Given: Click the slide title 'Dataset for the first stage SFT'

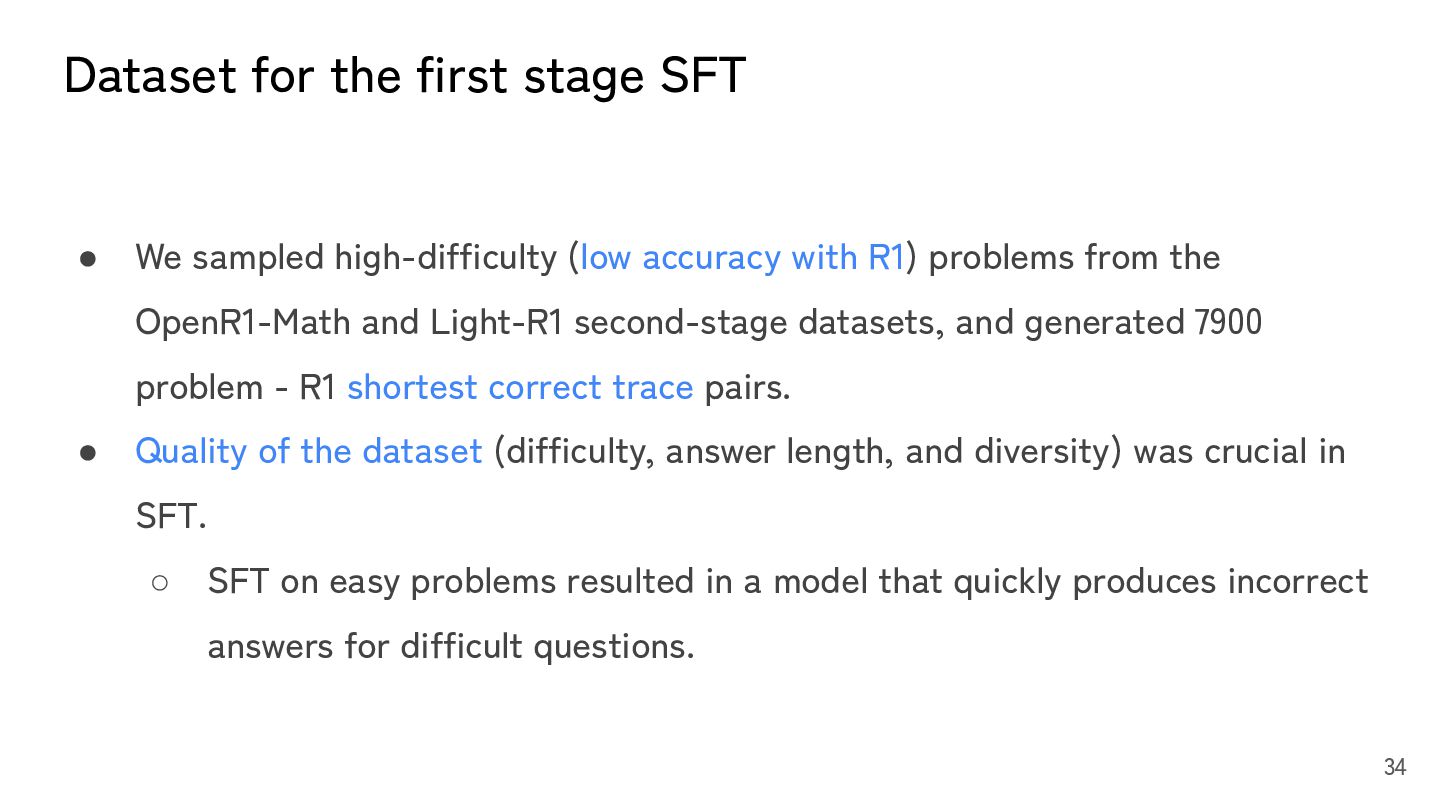Looking at the screenshot, I should pos(404,76).
